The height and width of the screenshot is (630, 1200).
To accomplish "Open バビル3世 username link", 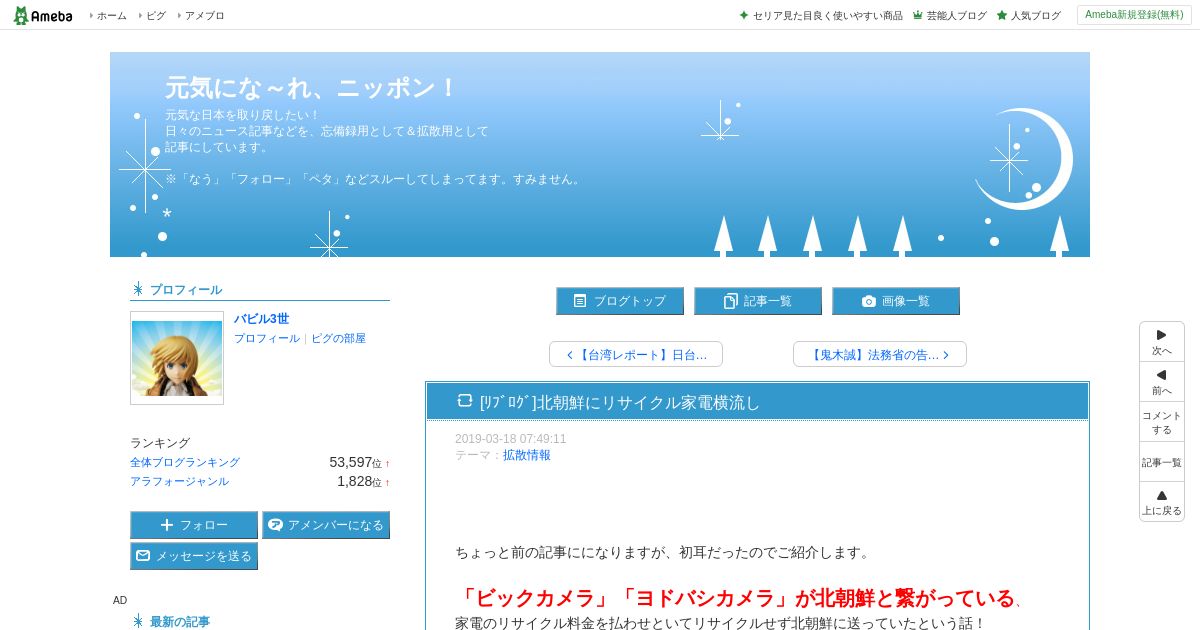I will coord(261,319).
